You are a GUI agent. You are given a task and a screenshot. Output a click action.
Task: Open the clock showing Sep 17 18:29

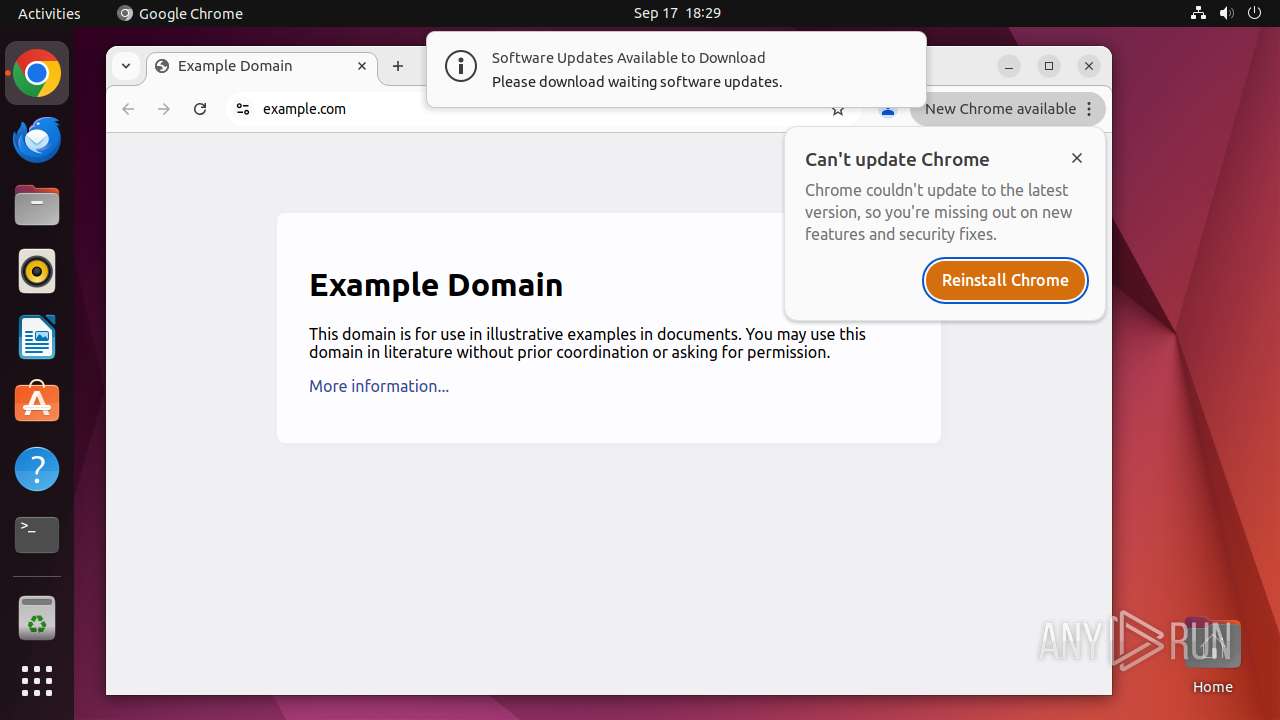(677, 13)
